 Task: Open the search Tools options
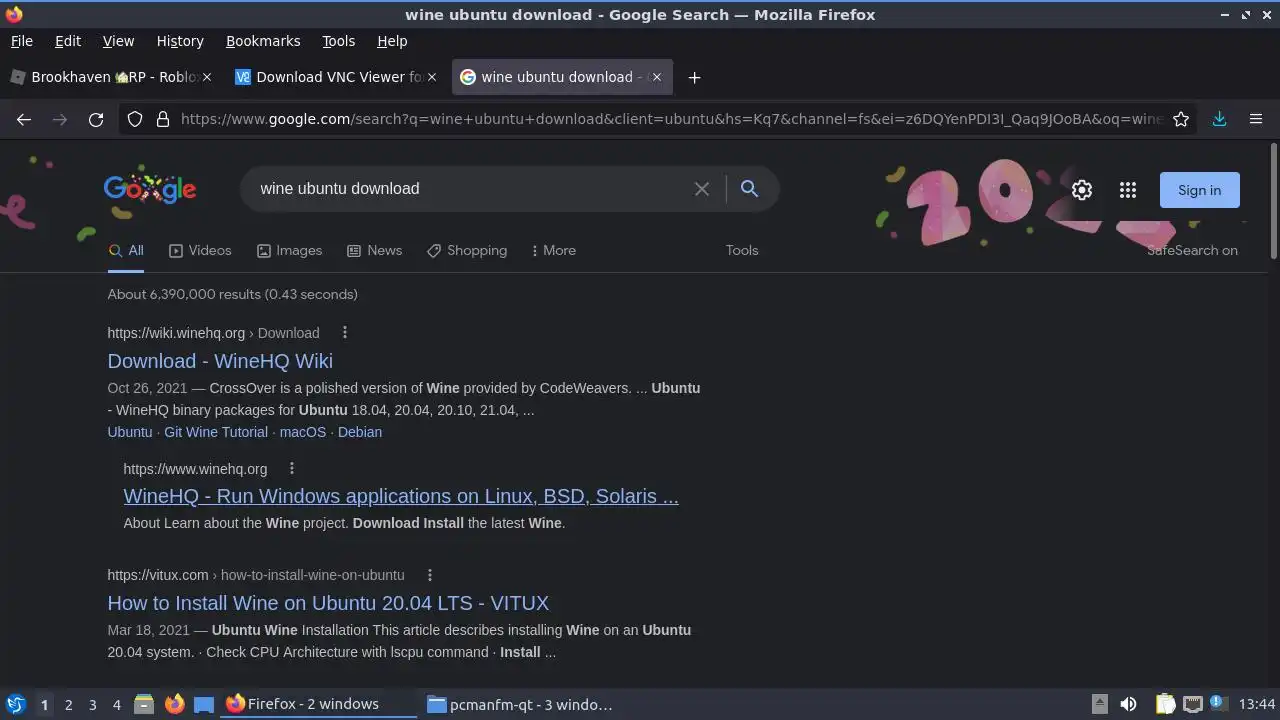click(742, 250)
